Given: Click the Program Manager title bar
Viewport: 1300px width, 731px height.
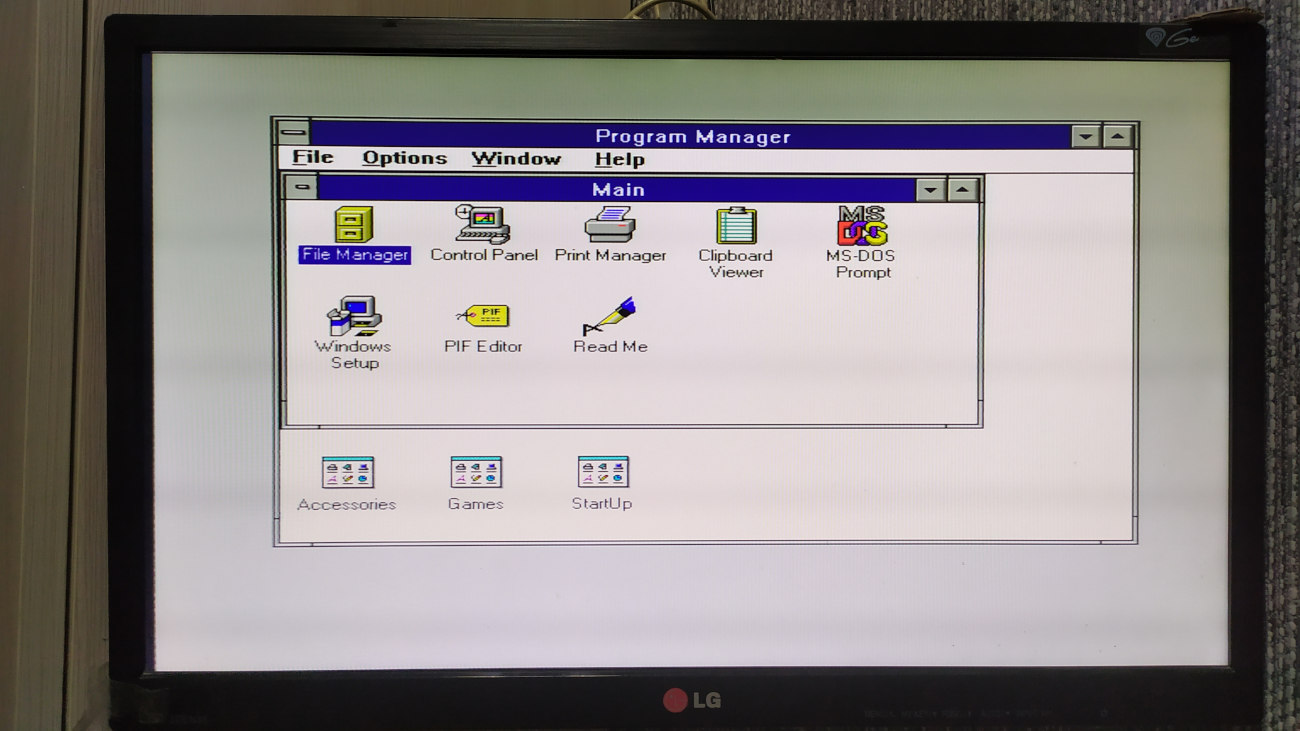Looking at the screenshot, I should pyautogui.click(x=691, y=136).
